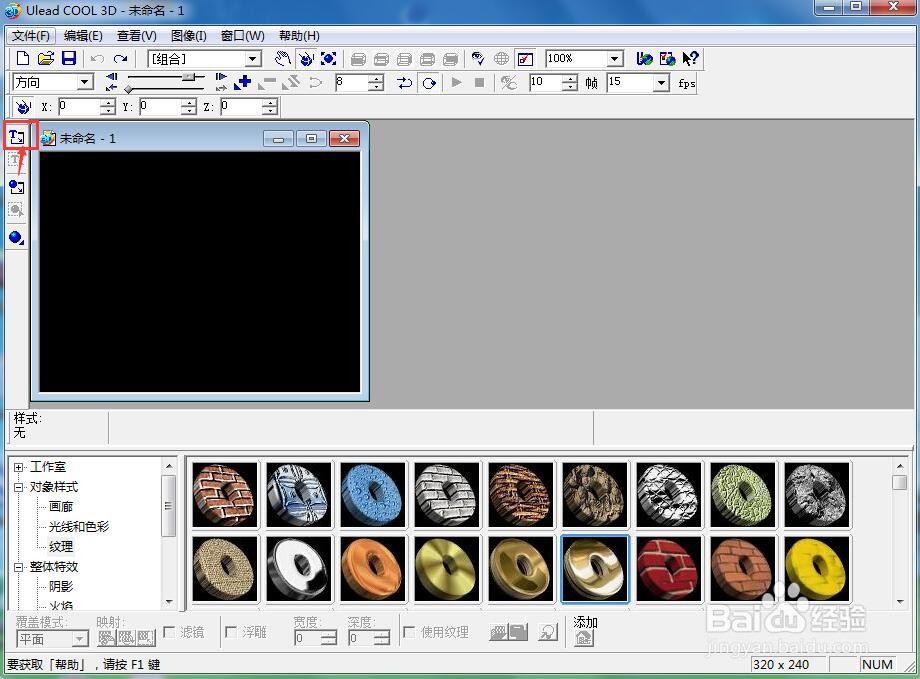920x679 pixels.
Task: Toggle the 浮雕 checkbox
Action: 231,632
